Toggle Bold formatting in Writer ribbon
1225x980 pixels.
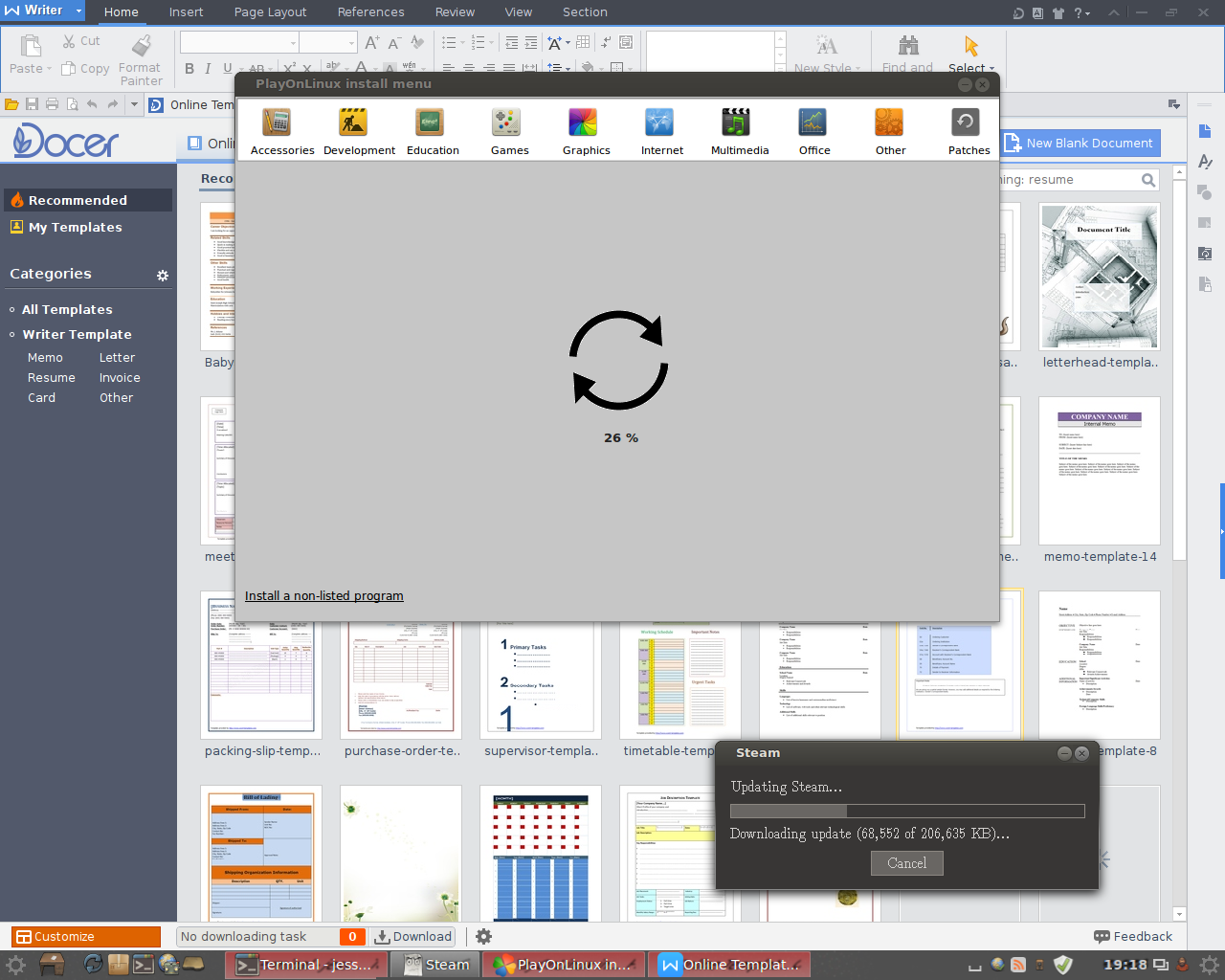pos(189,68)
